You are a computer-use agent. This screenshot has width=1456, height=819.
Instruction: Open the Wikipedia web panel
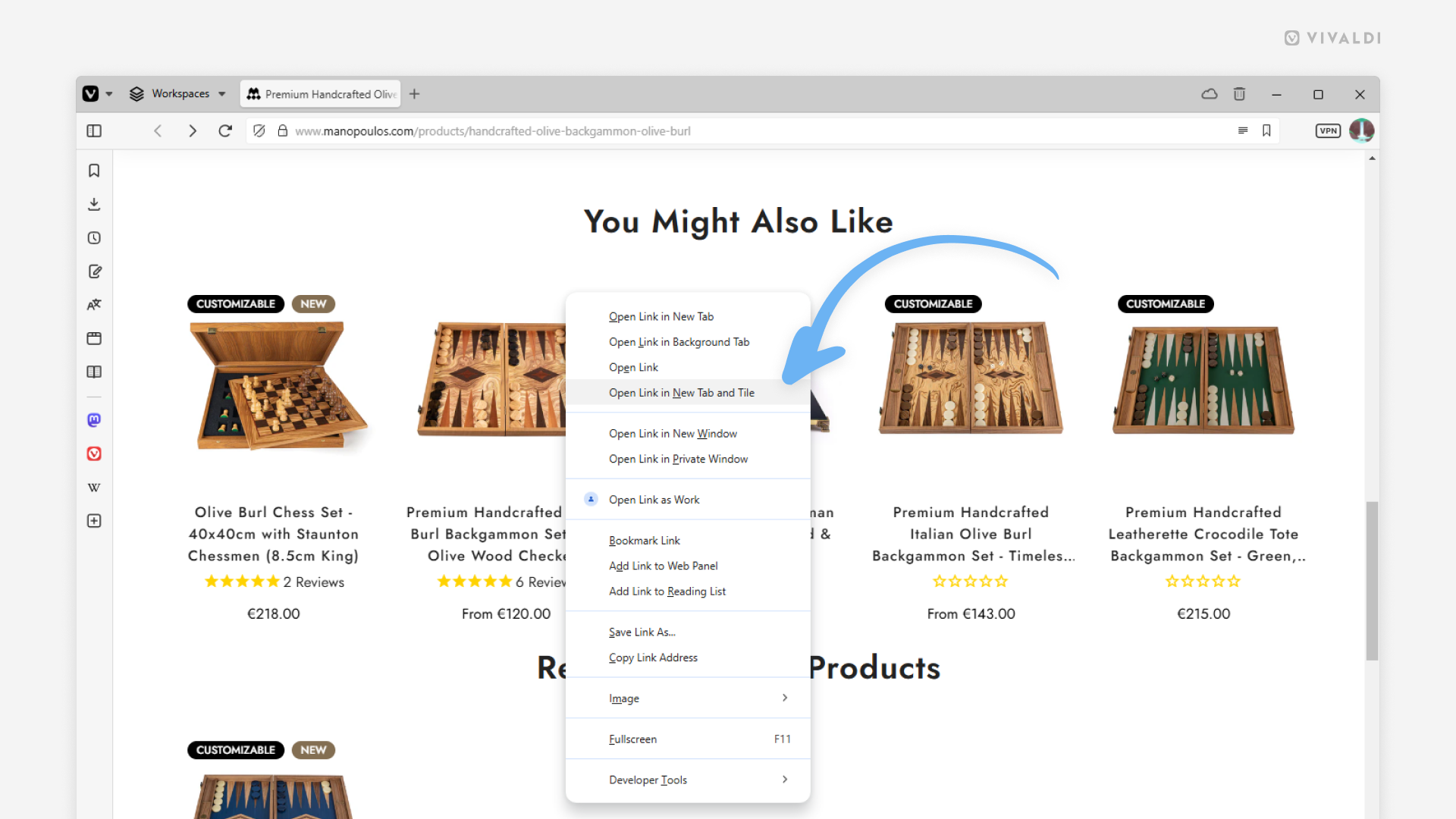click(x=94, y=488)
